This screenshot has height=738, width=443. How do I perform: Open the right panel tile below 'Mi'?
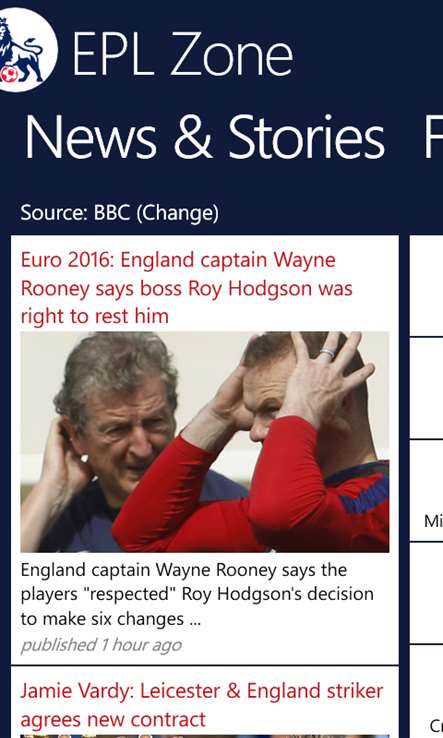click(427, 593)
